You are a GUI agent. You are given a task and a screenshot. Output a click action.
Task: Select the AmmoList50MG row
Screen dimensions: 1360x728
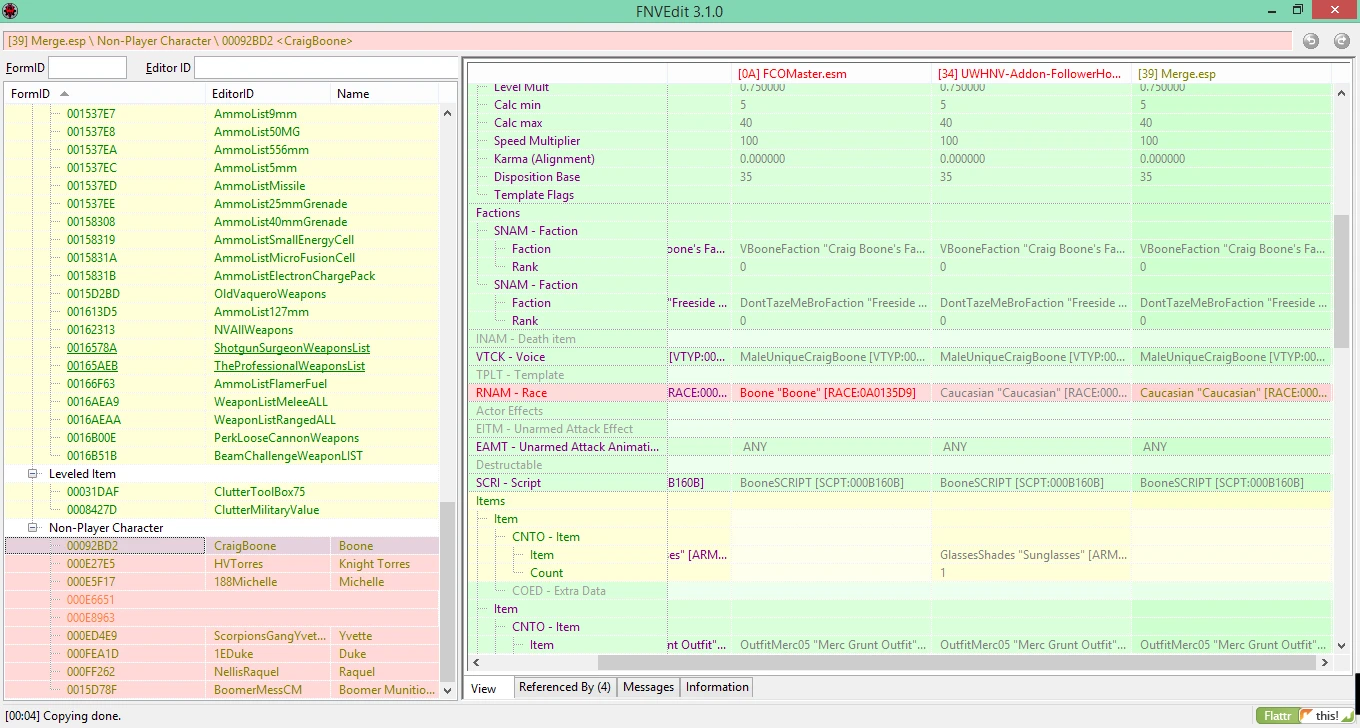click(x=221, y=132)
